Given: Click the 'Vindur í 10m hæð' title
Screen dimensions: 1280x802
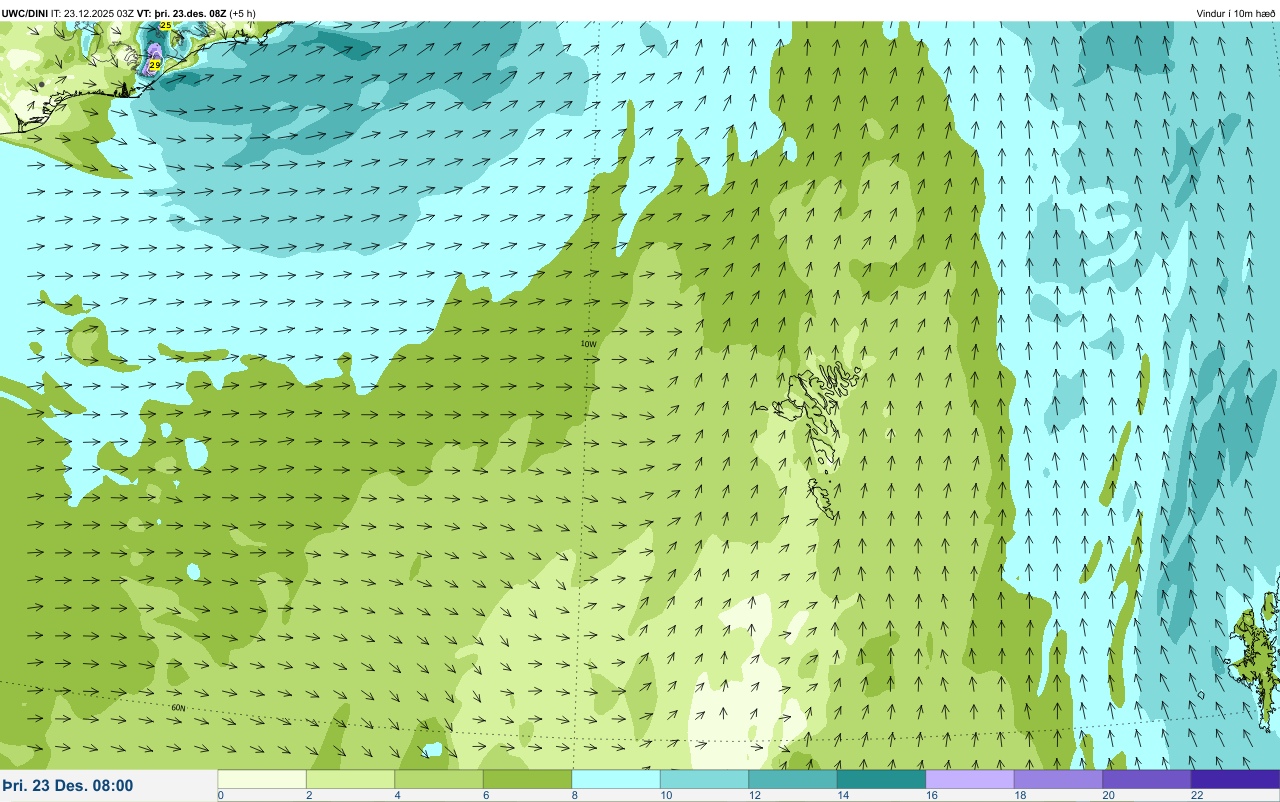Looking at the screenshot, I should pyautogui.click(x=1235, y=13).
